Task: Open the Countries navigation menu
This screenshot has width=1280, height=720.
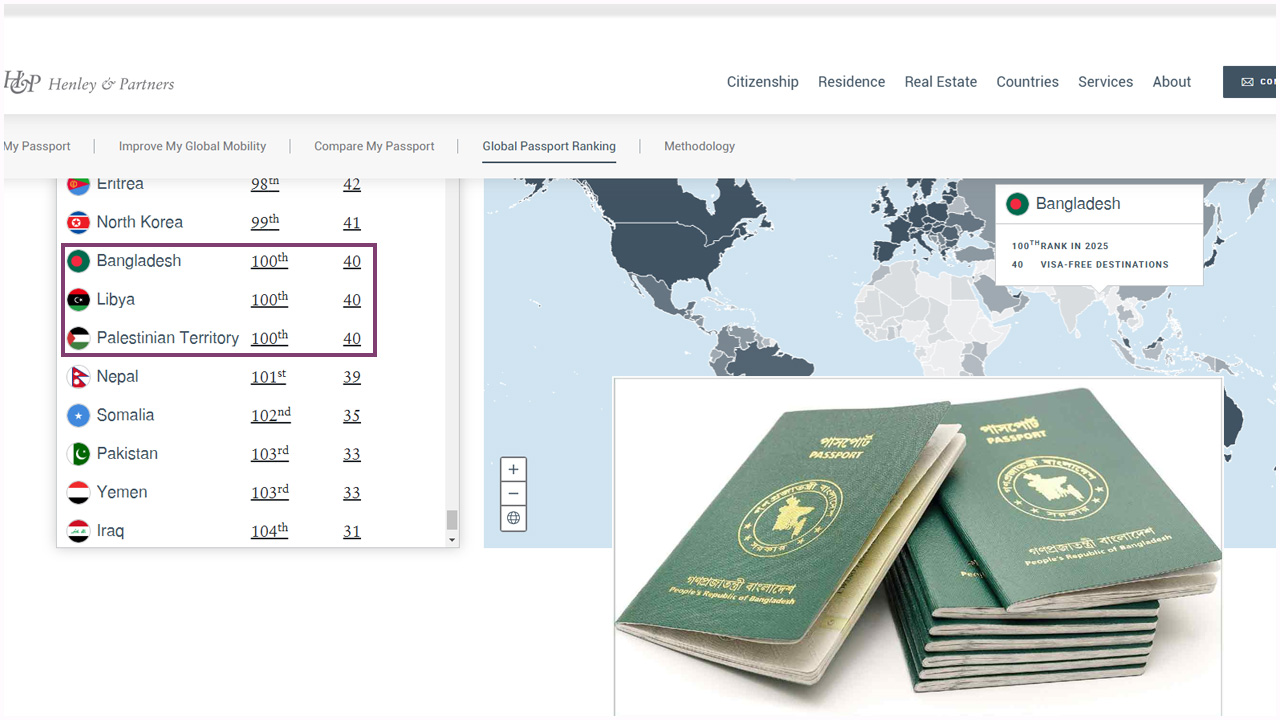Action: (x=1027, y=82)
